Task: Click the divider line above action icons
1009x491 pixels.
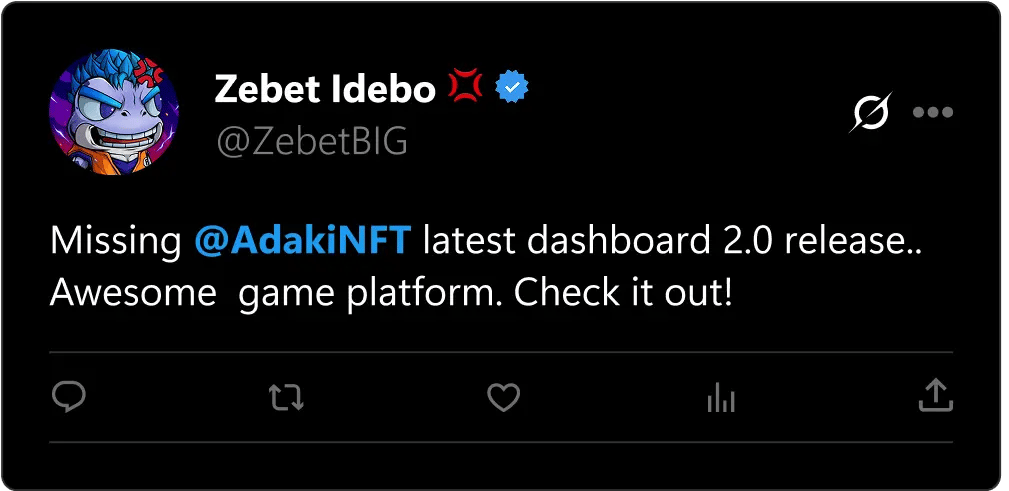Action: [501, 352]
